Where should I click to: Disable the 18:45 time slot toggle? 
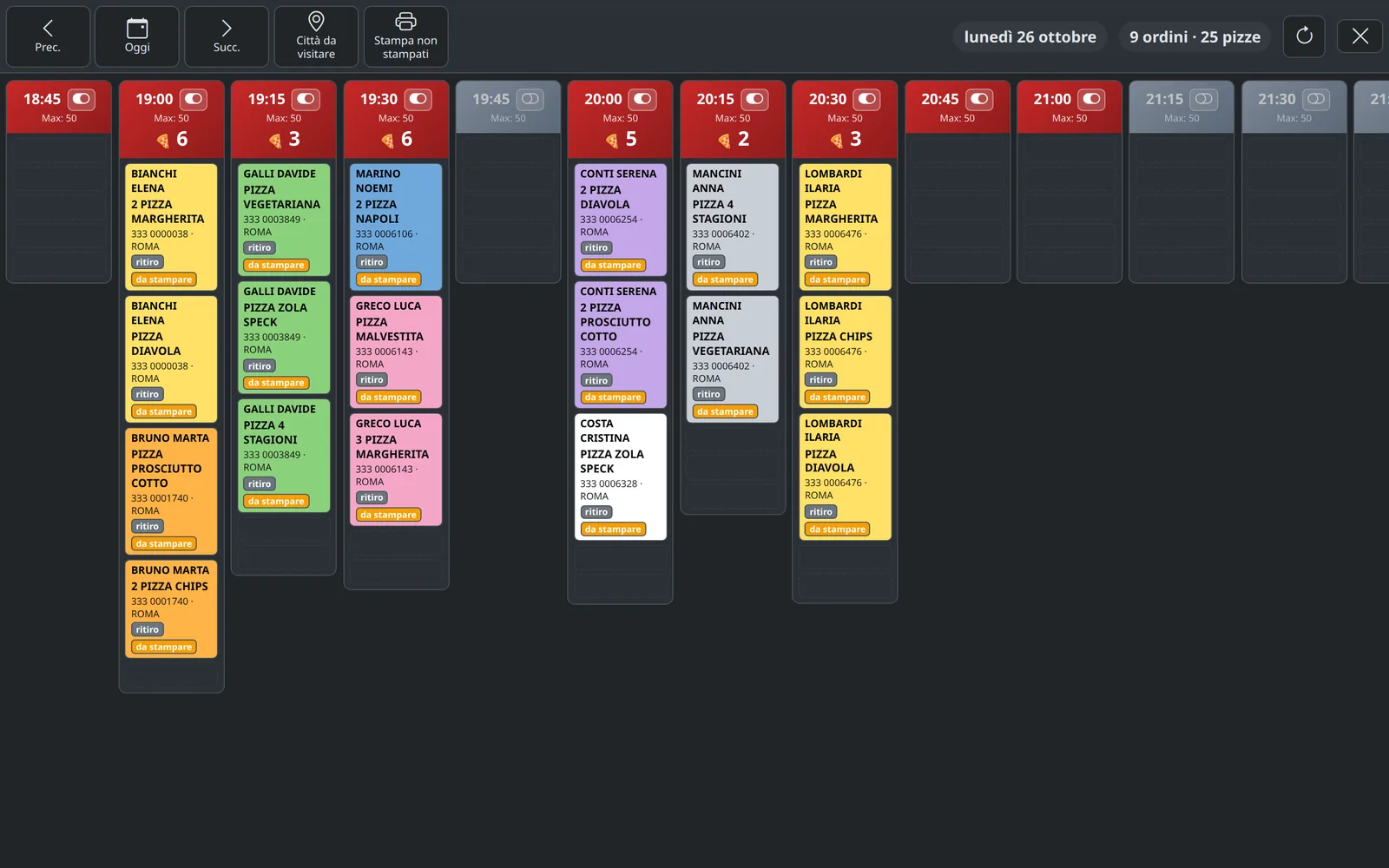coord(82,99)
